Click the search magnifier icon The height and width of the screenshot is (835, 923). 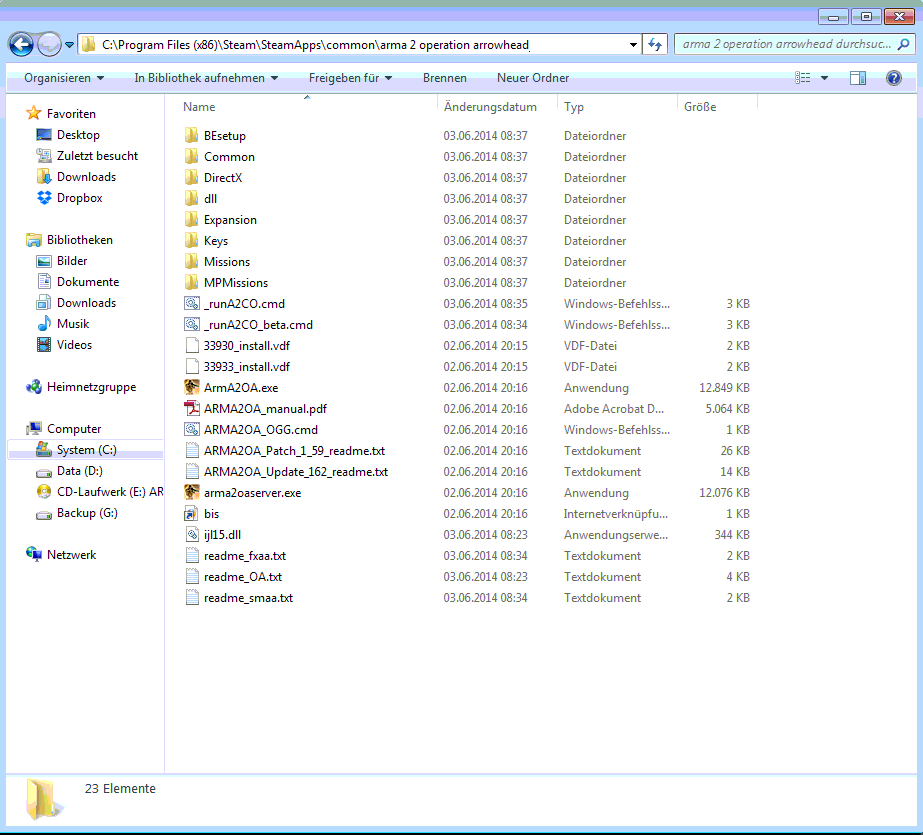(x=904, y=44)
